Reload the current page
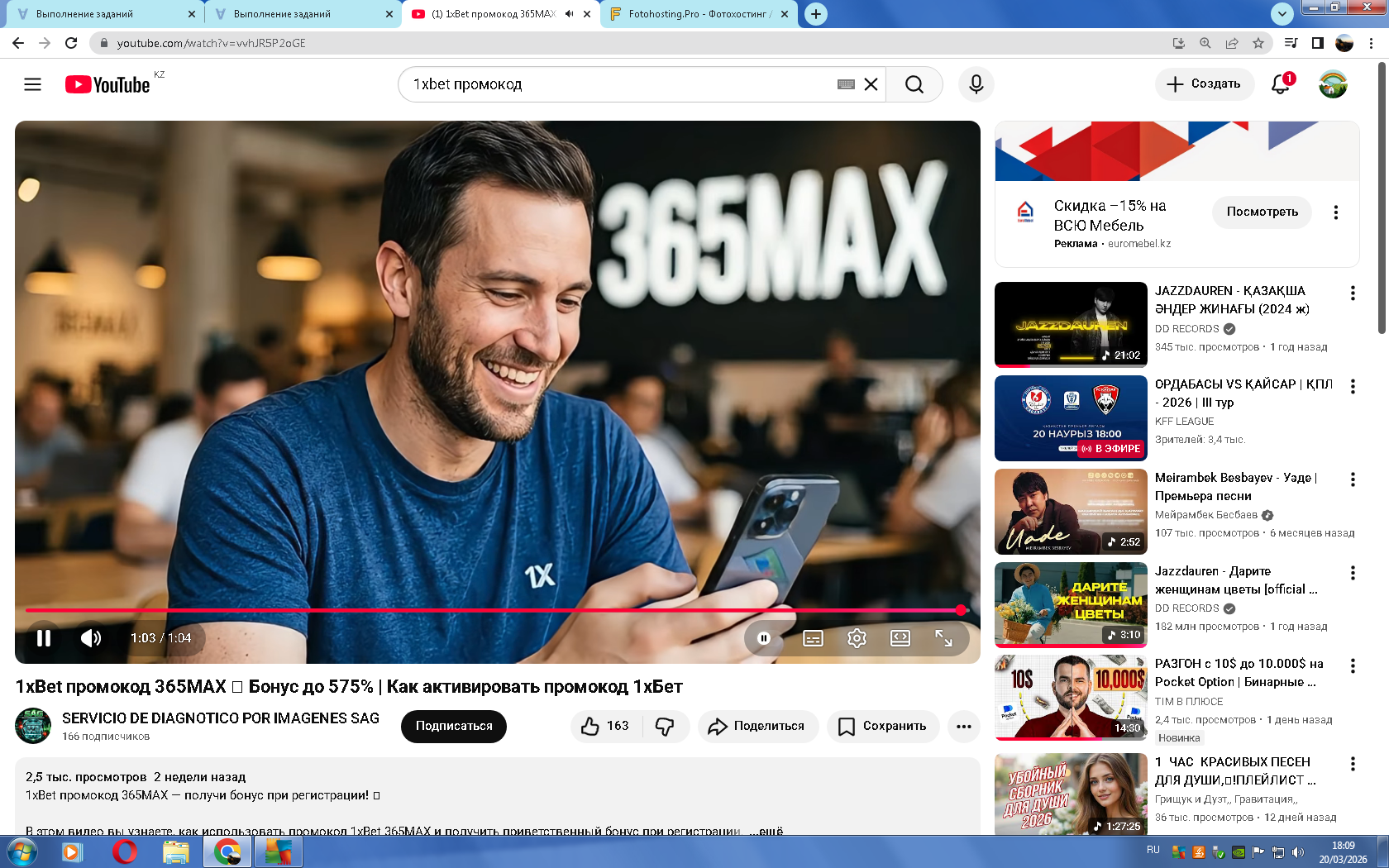 71,43
